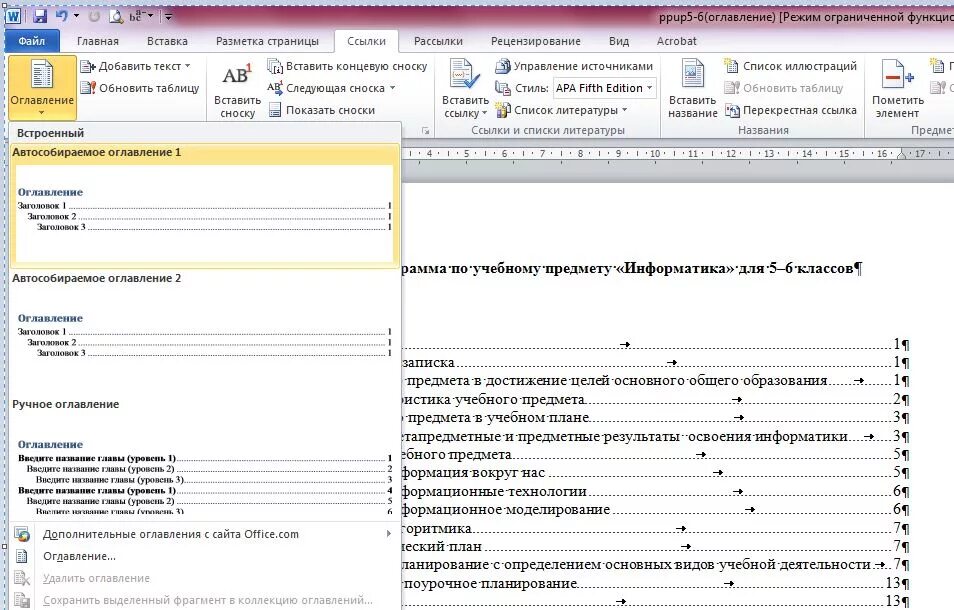Click Обновить таблицу next to Оглавление

pyautogui.click(x=141, y=88)
